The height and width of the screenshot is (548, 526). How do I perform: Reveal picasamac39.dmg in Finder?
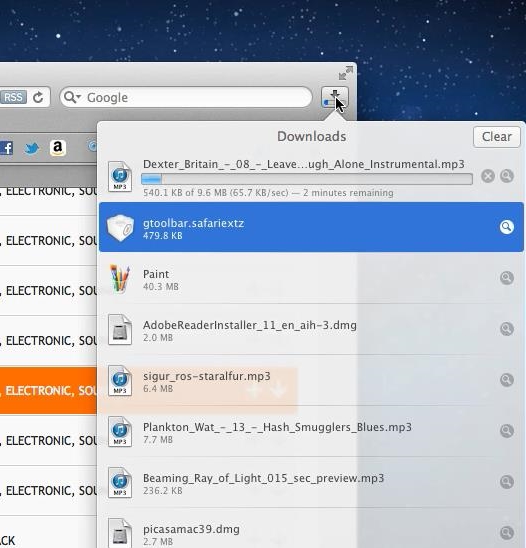(506, 533)
